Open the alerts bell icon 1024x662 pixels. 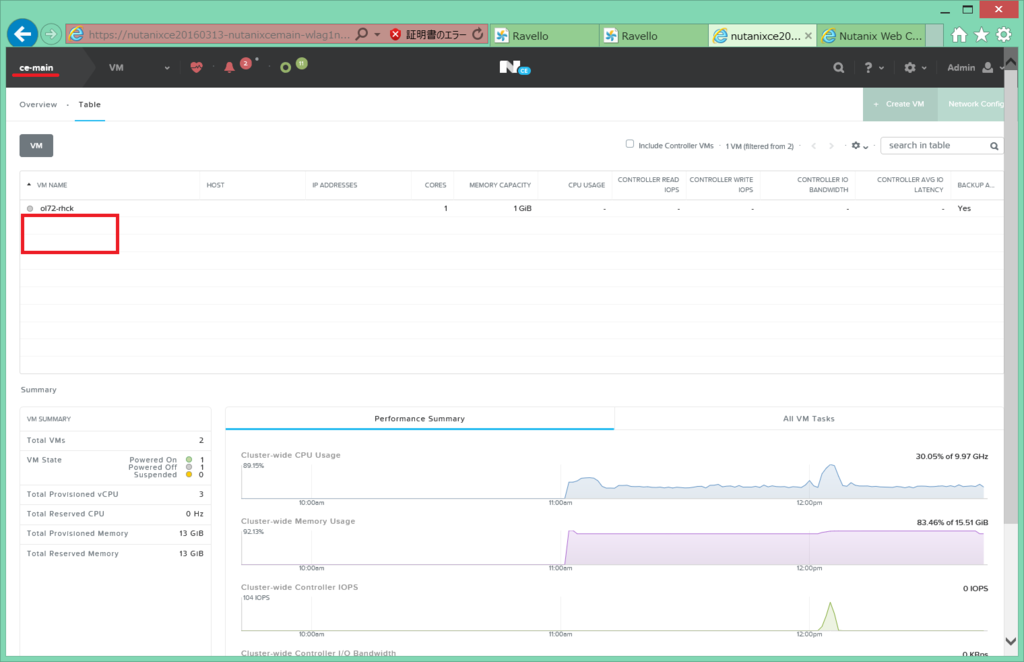coord(229,67)
